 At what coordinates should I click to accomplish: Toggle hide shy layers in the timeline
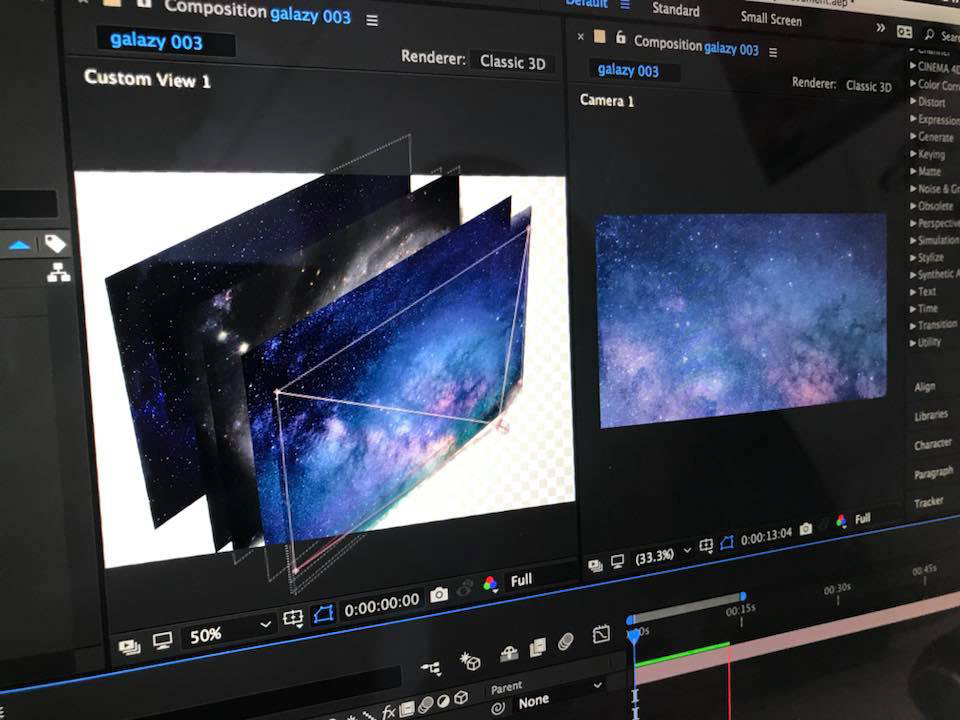(x=508, y=653)
